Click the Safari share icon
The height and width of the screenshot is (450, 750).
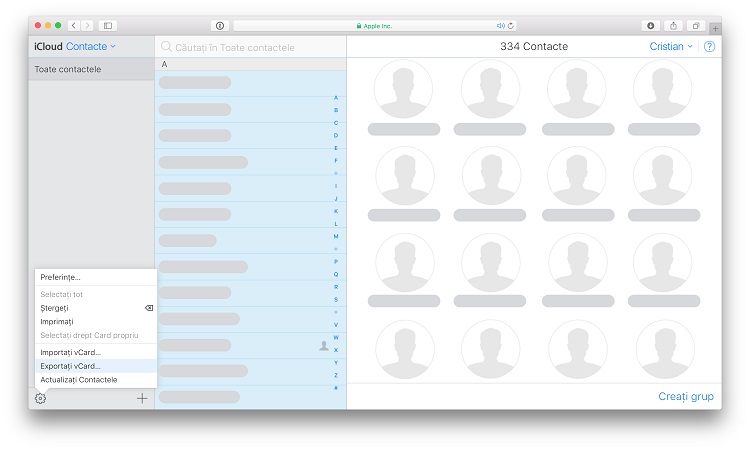coord(673,25)
